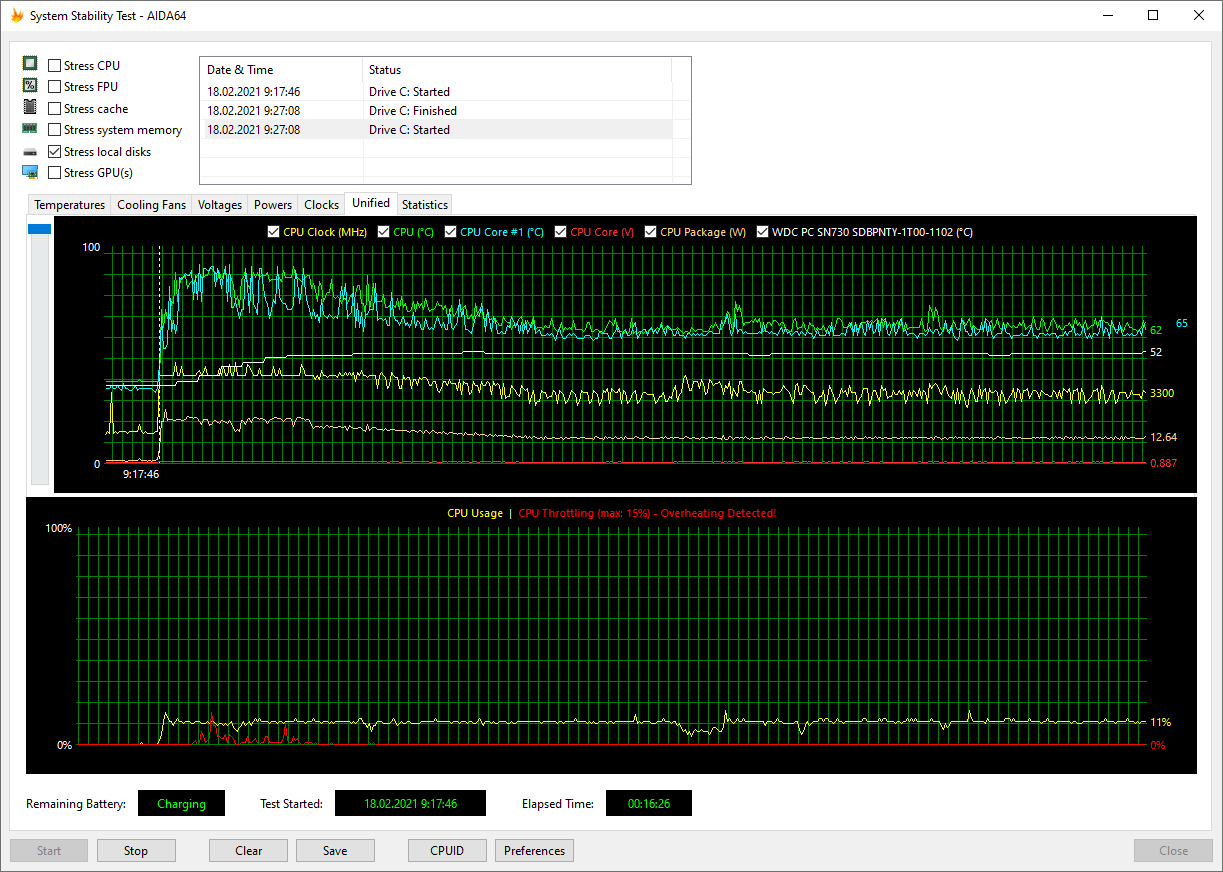Click the AIDA64 flame icon in title bar
Viewport: 1223px width, 872px height.
(x=16, y=16)
